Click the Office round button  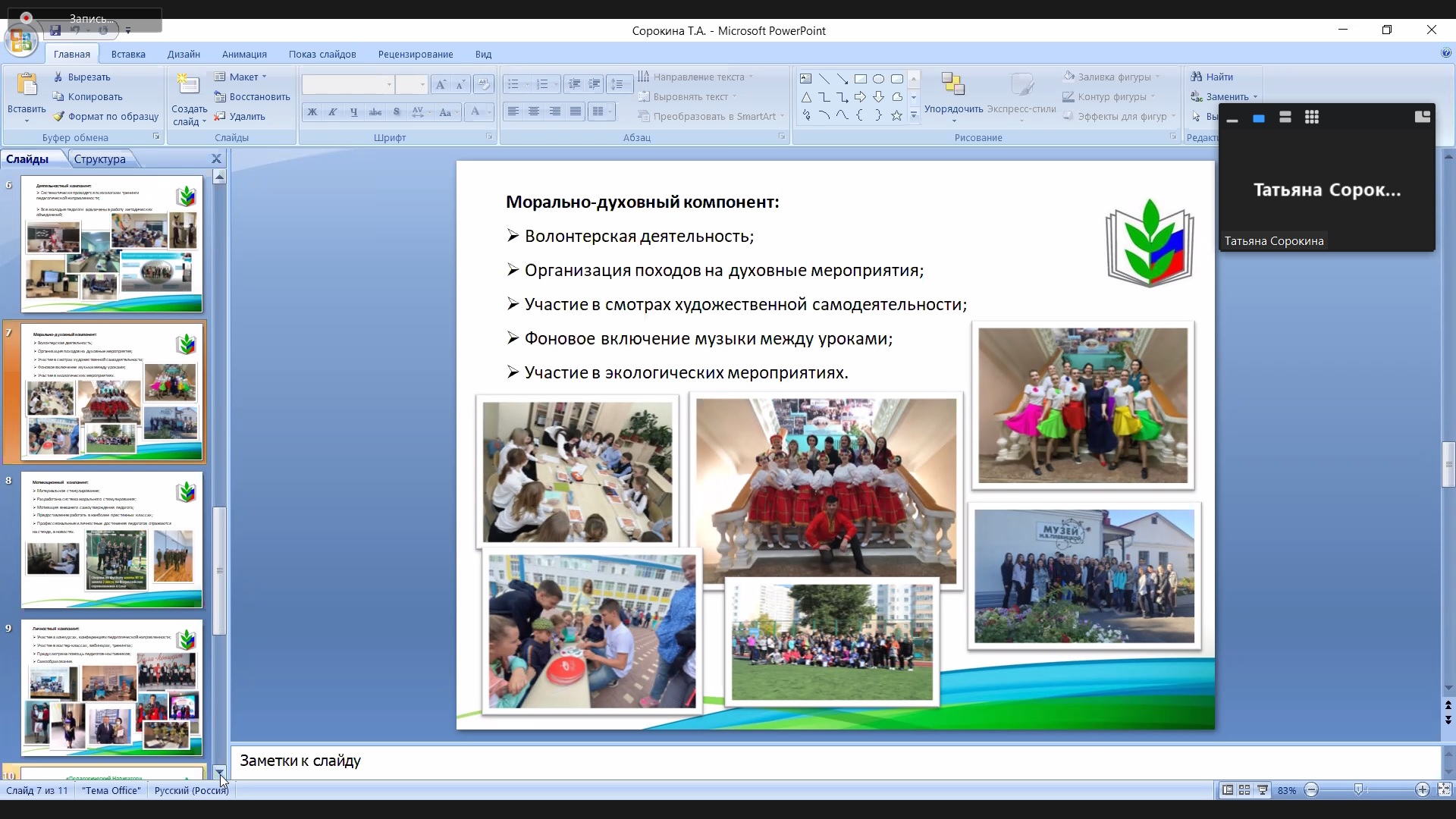[x=21, y=40]
